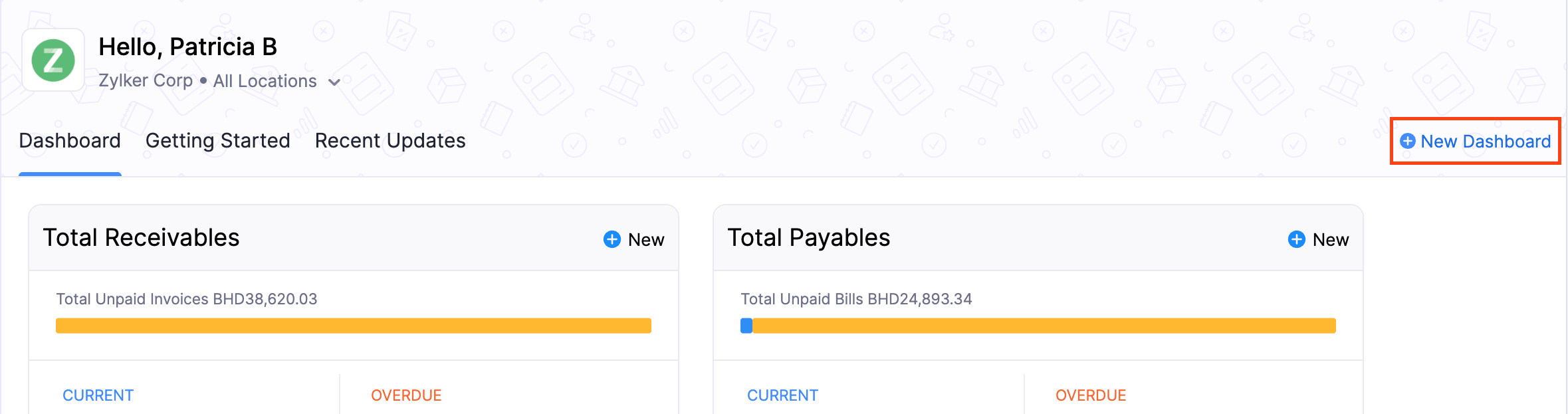Click the green Zylker Corp logo icon
The height and width of the screenshot is (414, 1568).
pos(53,60)
